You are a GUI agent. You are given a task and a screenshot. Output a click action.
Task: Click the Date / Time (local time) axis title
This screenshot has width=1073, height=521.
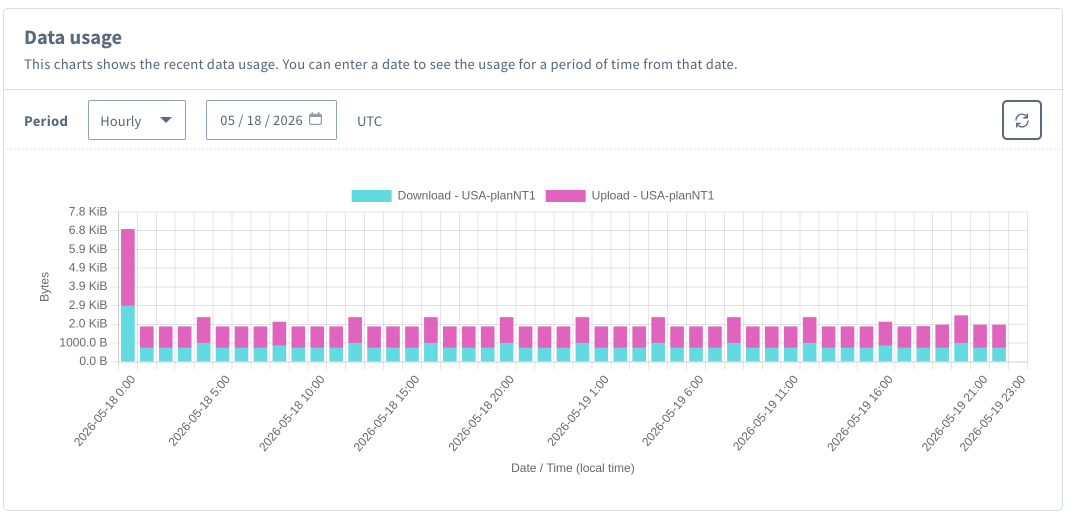pos(573,468)
